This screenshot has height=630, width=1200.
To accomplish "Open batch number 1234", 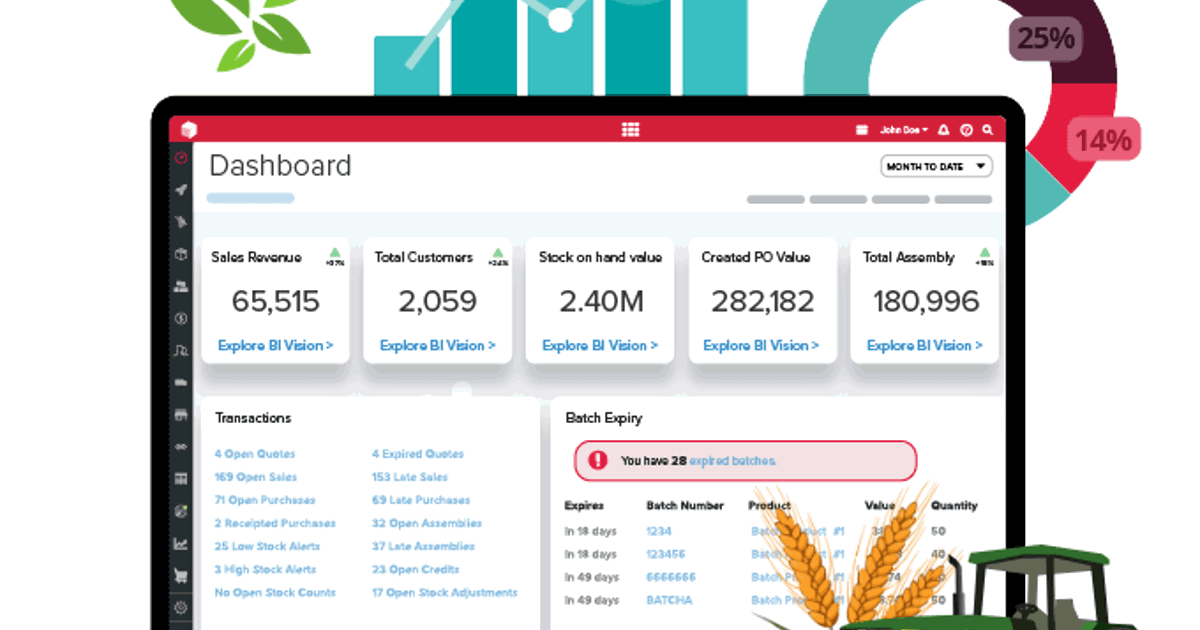I will click(659, 531).
